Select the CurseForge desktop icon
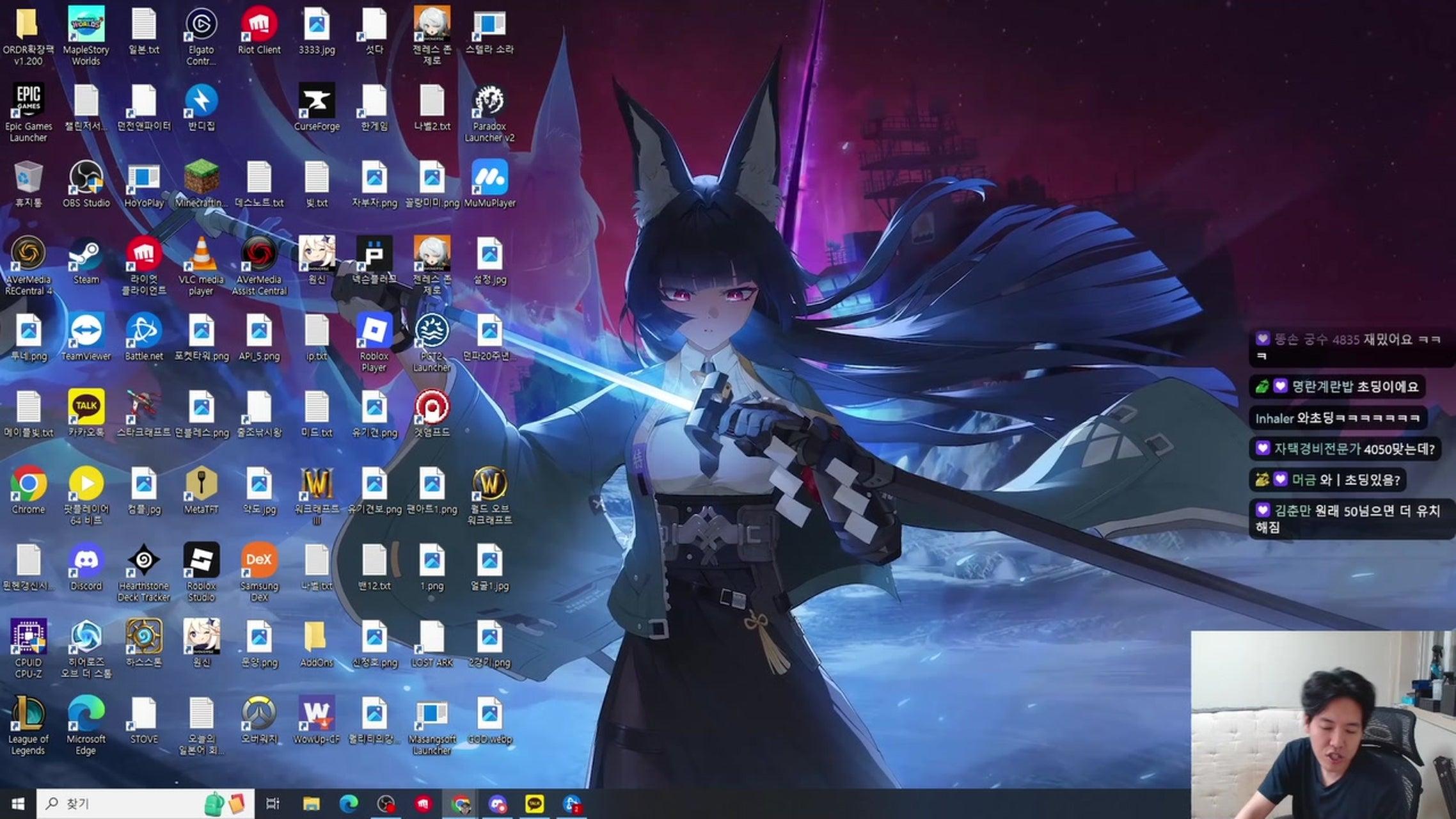Viewport: 1456px width, 819px height. pyautogui.click(x=316, y=102)
